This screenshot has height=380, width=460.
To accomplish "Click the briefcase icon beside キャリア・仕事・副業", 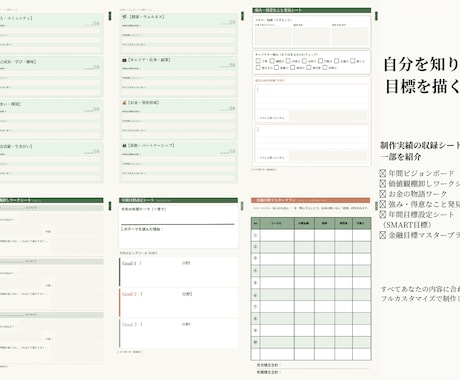I will pos(124,60).
